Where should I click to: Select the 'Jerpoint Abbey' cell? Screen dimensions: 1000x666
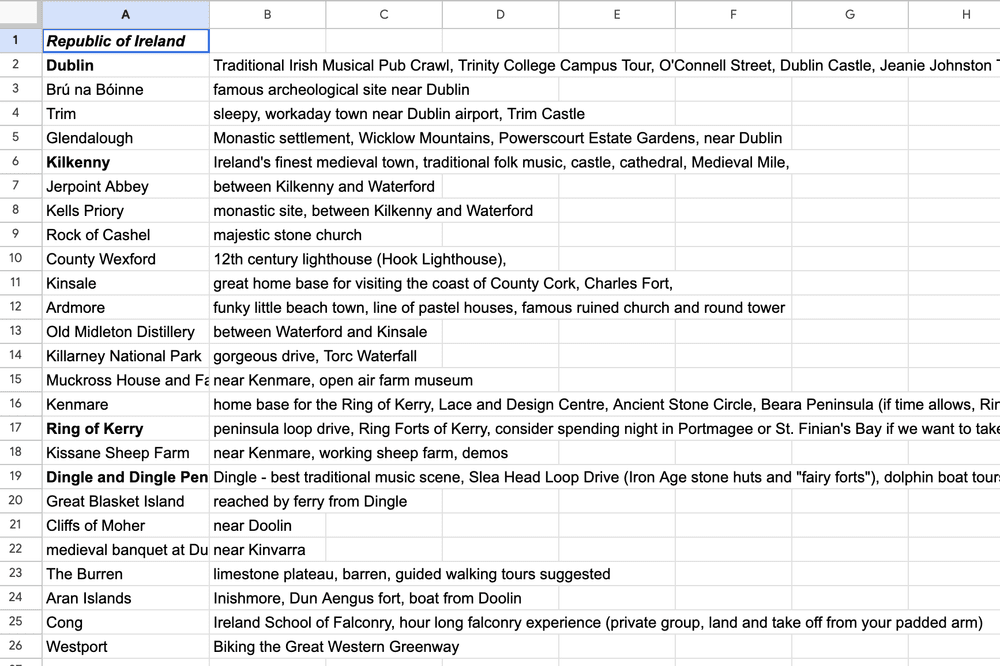click(x=126, y=186)
